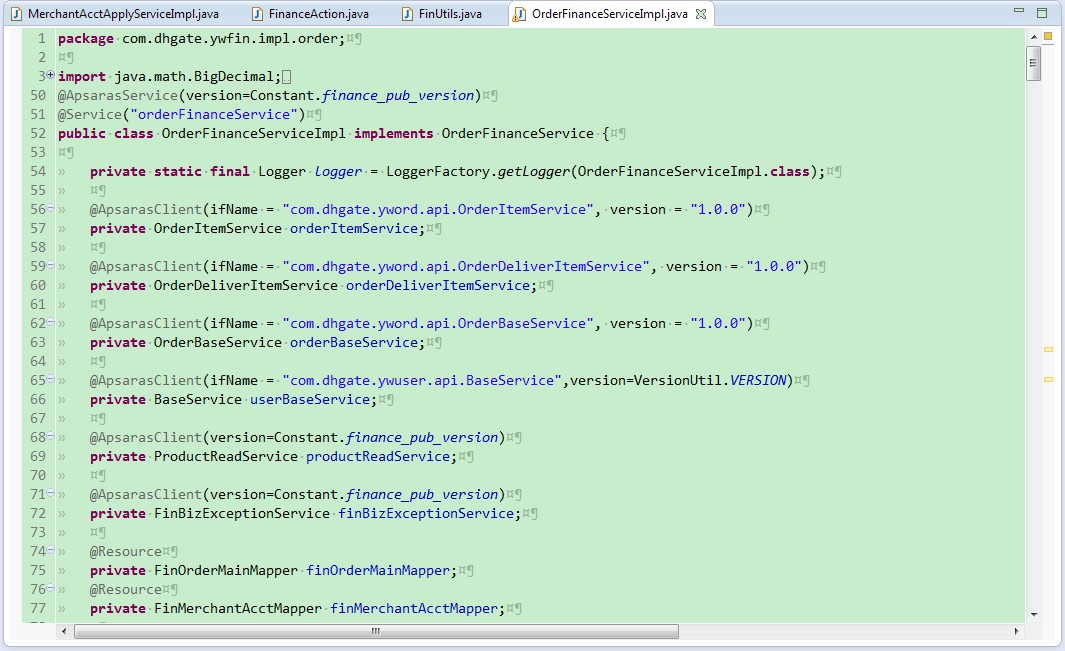Click the collapsed imports placeholder box after BigDecimal
The height and width of the screenshot is (651, 1065).
tap(287, 77)
